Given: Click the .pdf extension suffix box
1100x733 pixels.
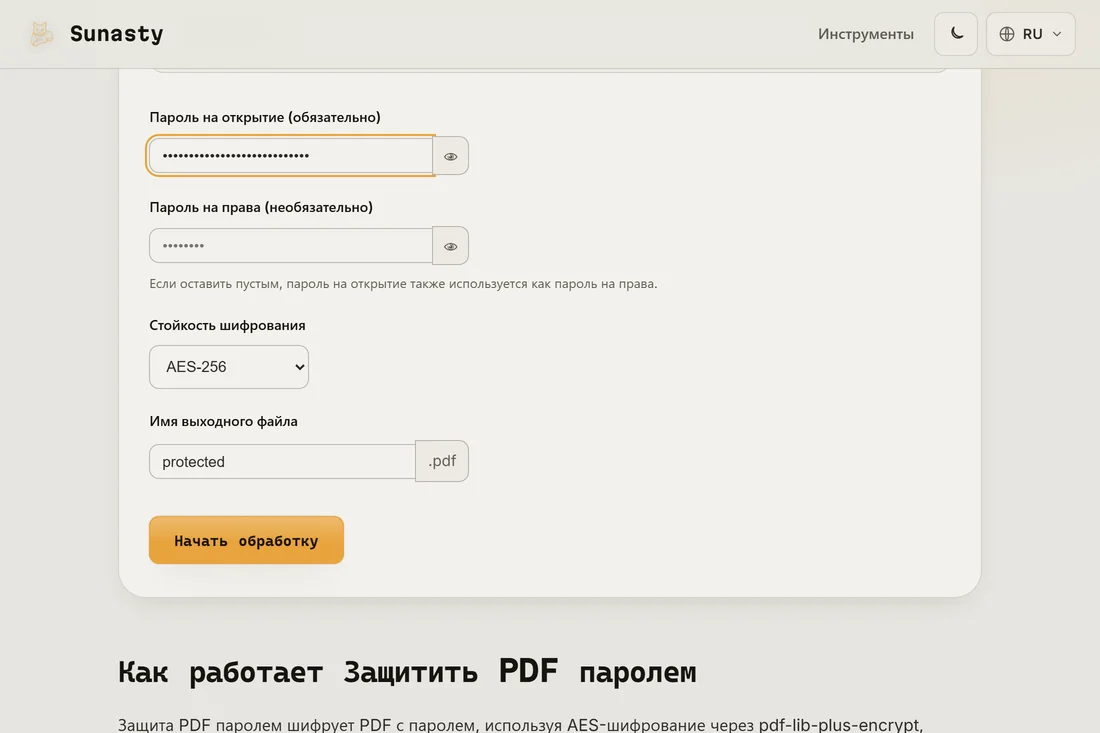Looking at the screenshot, I should click(x=442, y=461).
